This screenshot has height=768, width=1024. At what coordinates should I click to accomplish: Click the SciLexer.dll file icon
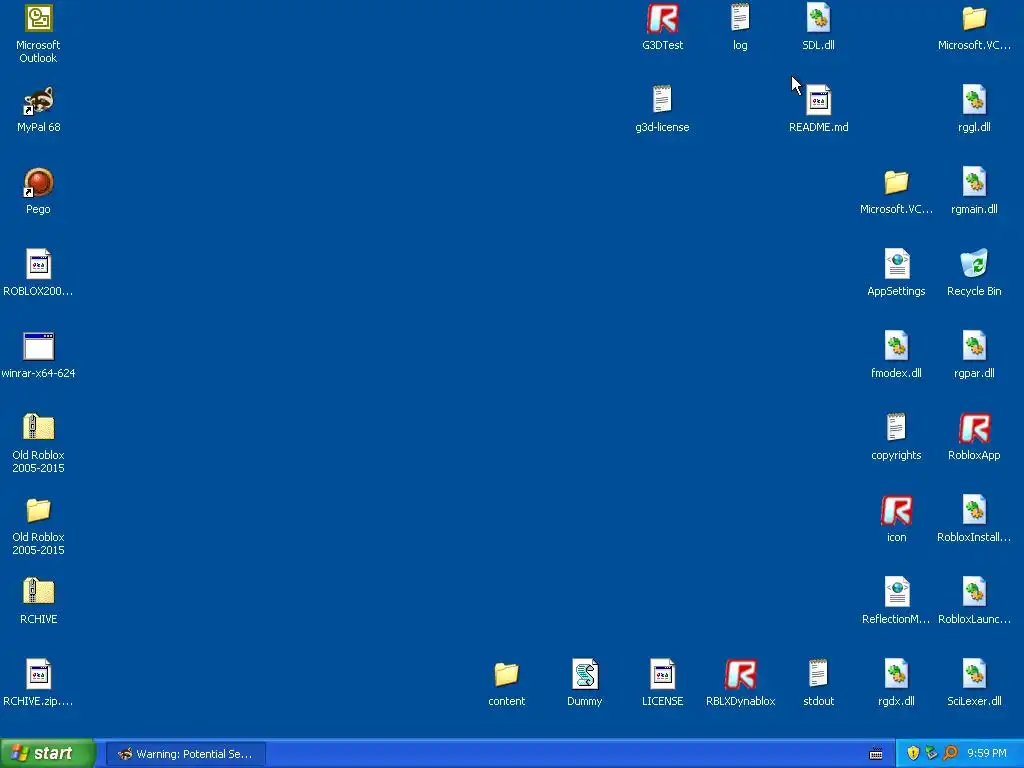[x=974, y=674]
